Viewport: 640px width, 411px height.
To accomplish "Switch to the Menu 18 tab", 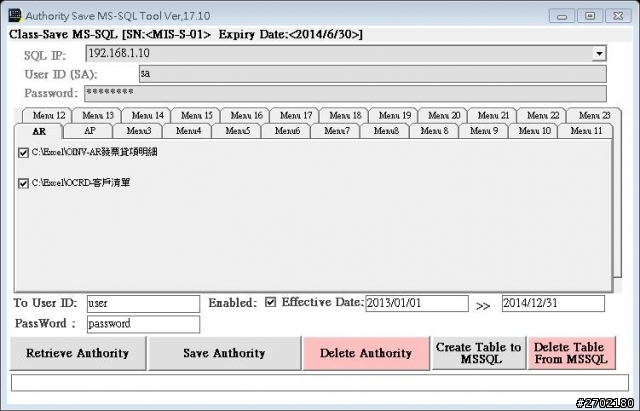I will (x=345, y=116).
